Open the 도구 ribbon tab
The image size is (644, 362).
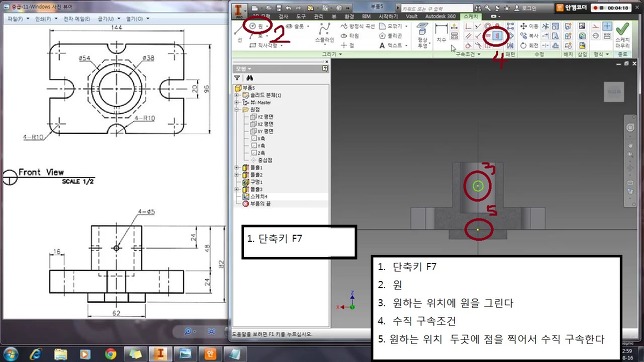pos(301,16)
